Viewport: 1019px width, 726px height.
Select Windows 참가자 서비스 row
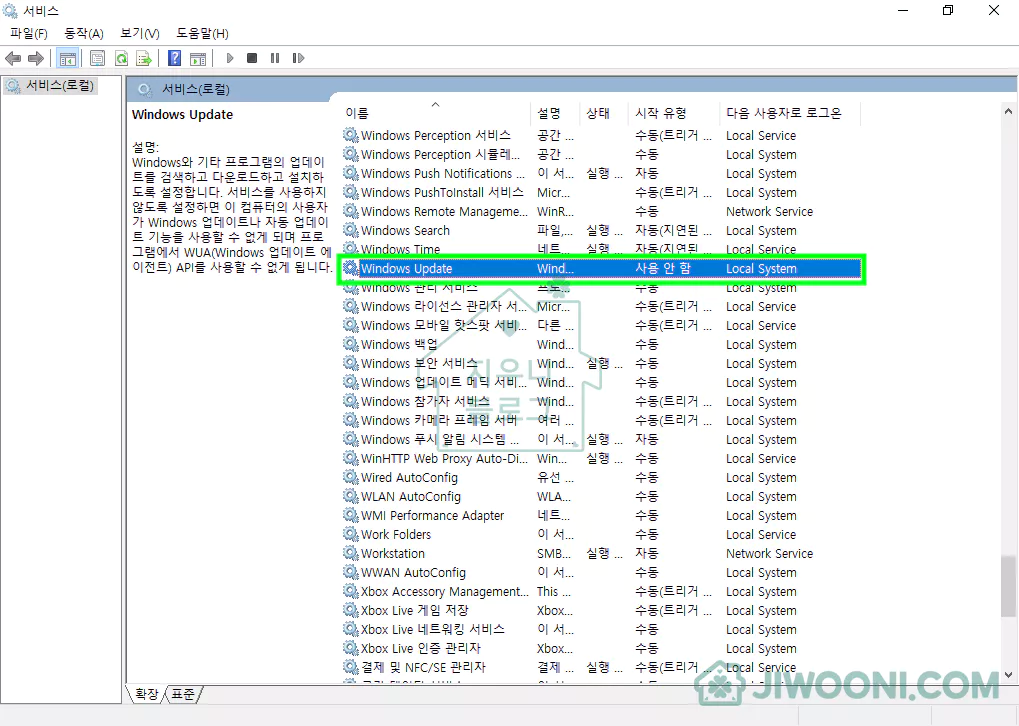click(601, 401)
